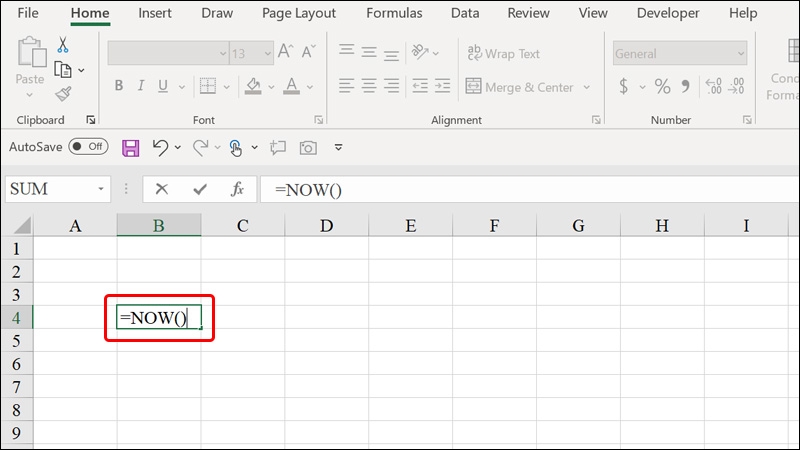
Task: Apply comma style
Action: (x=685, y=86)
